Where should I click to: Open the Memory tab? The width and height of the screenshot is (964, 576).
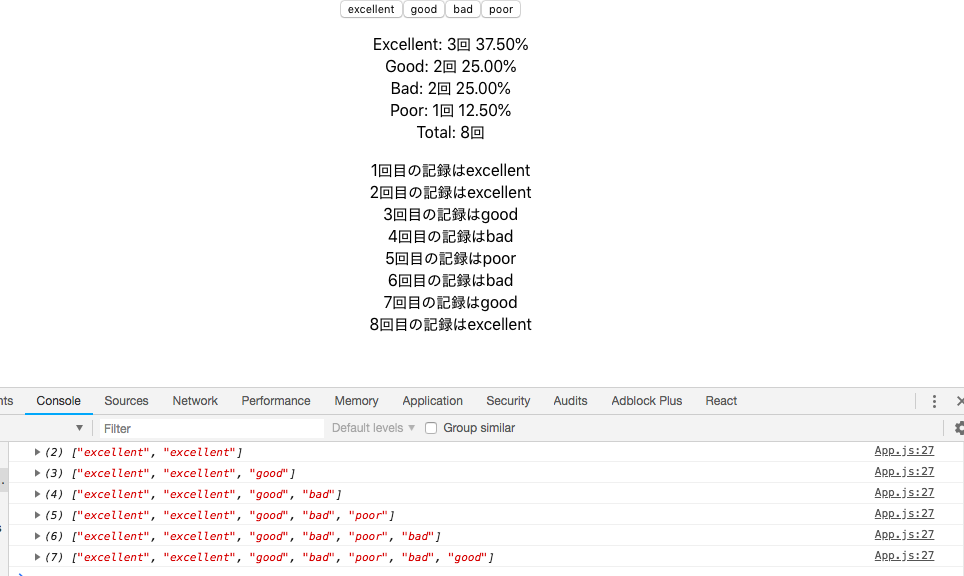[357, 401]
